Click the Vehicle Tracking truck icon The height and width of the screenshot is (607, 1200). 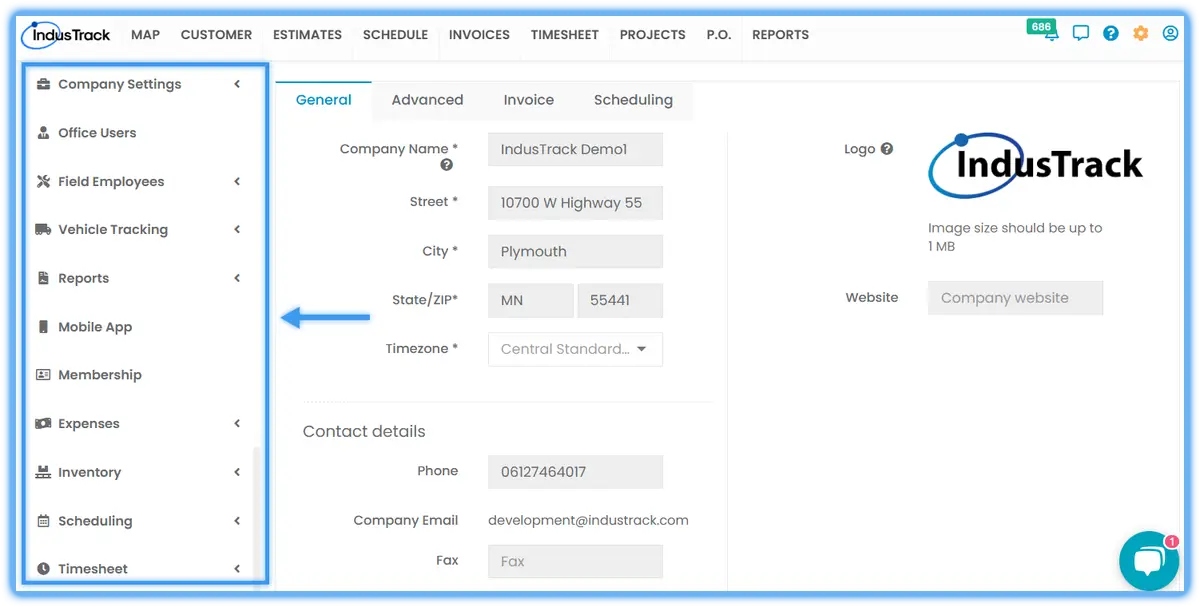[43, 229]
